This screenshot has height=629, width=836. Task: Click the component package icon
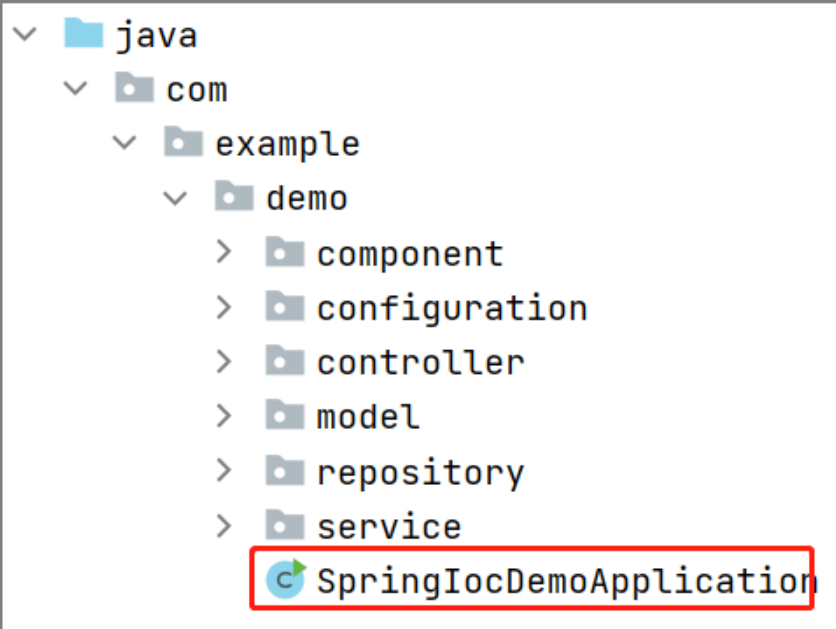(284, 252)
